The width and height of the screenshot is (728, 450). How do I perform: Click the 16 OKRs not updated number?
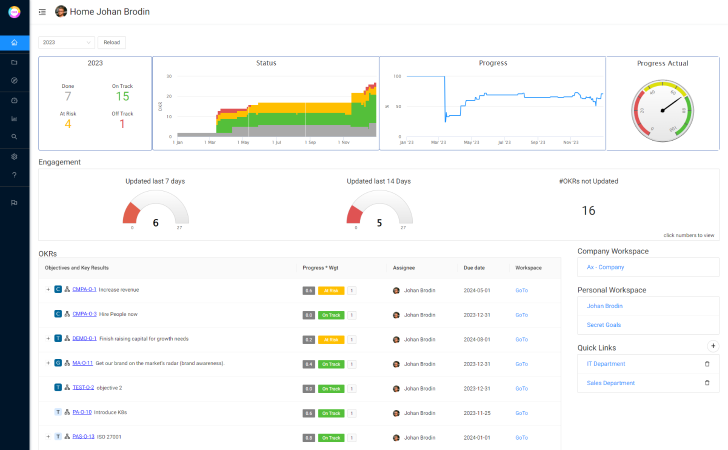[588, 211]
